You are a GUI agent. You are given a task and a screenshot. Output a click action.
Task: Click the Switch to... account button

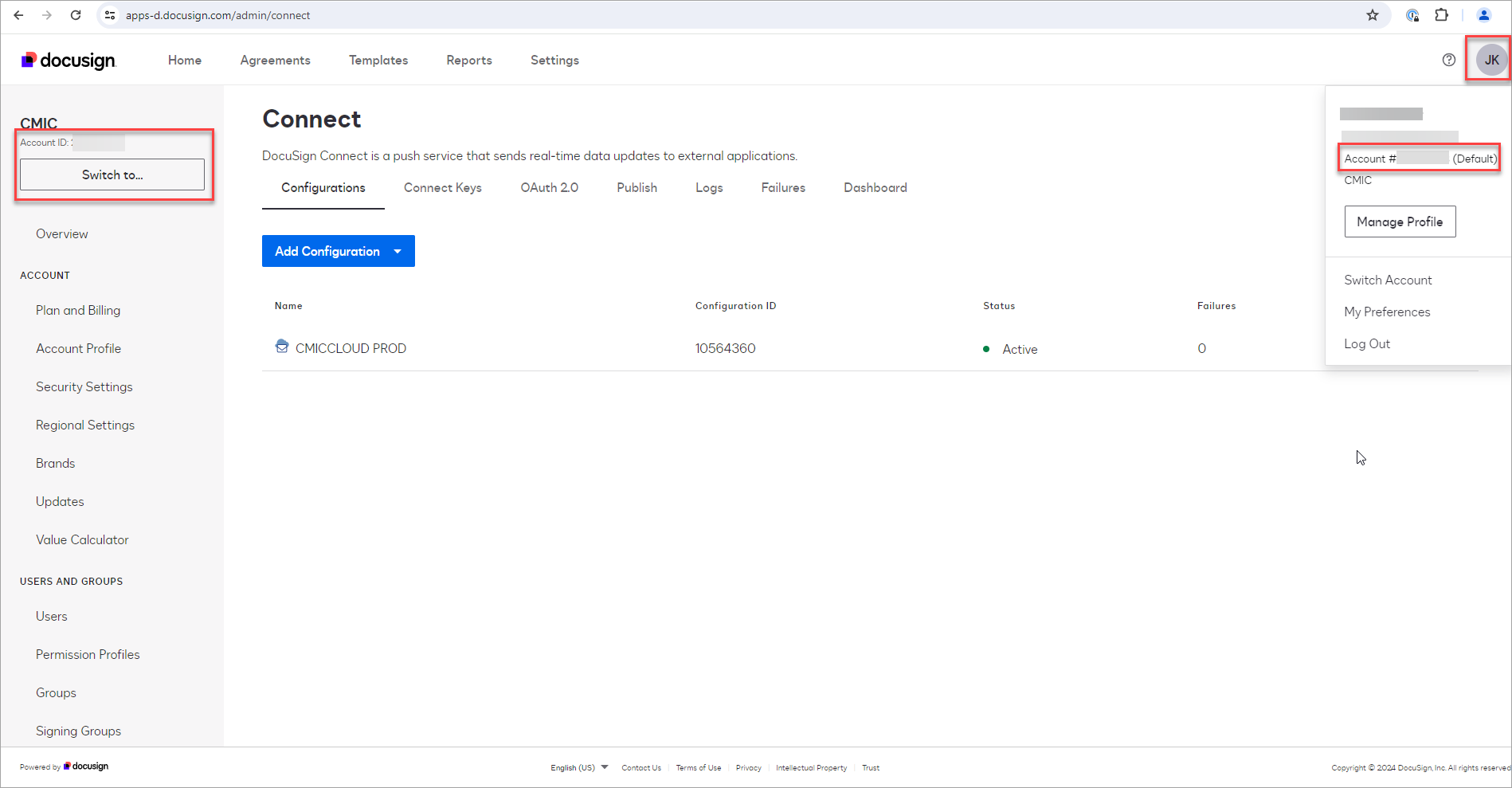pyautogui.click(x=112, y=174)
